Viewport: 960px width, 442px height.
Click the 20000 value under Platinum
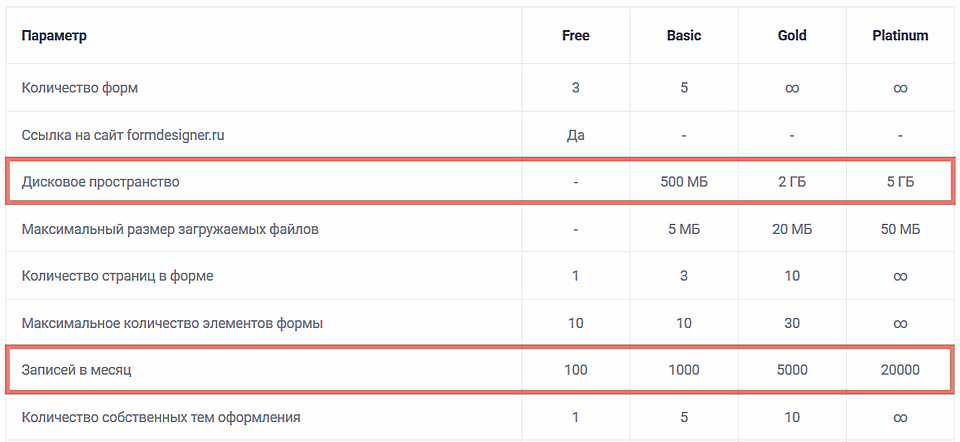900,370
